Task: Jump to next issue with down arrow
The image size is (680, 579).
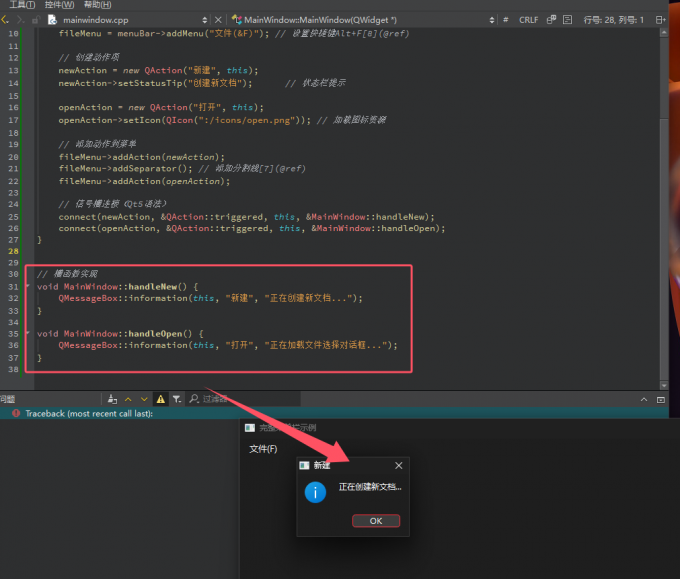Action: coord(144,399)
